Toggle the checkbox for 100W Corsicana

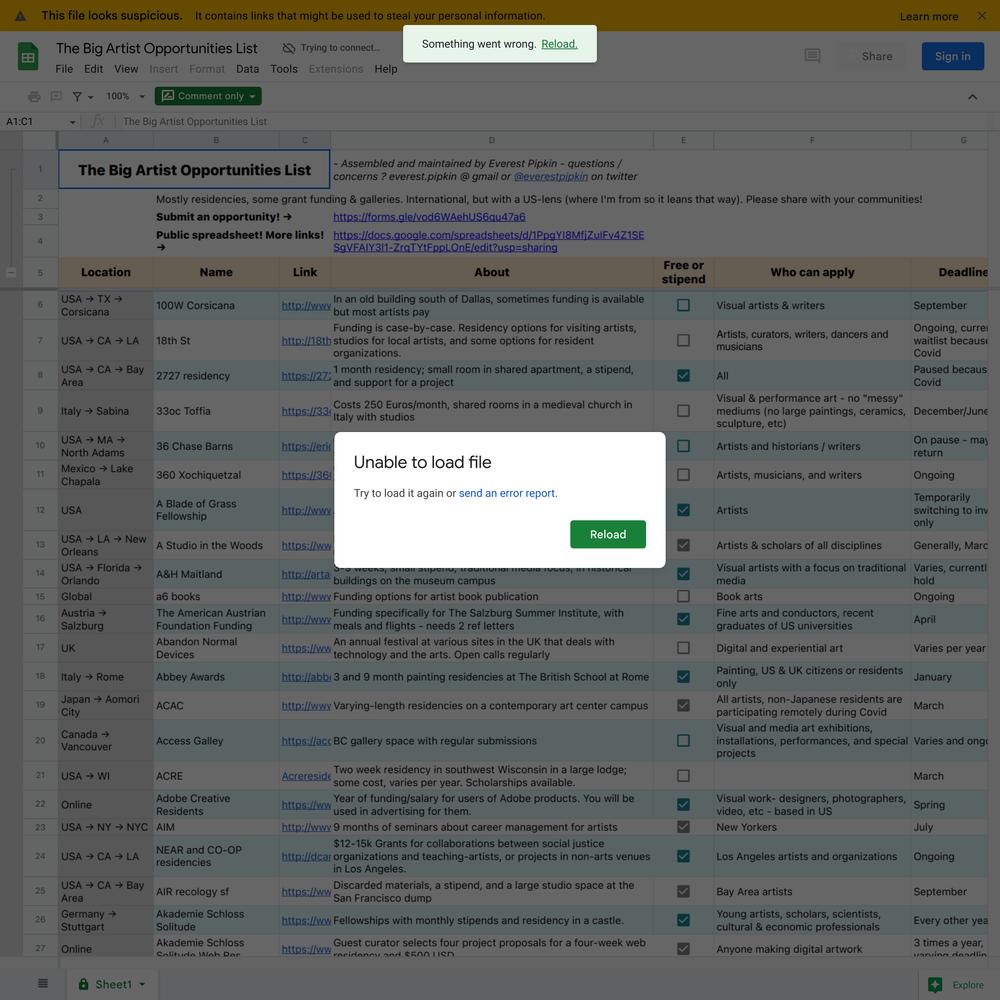point(683,305)
